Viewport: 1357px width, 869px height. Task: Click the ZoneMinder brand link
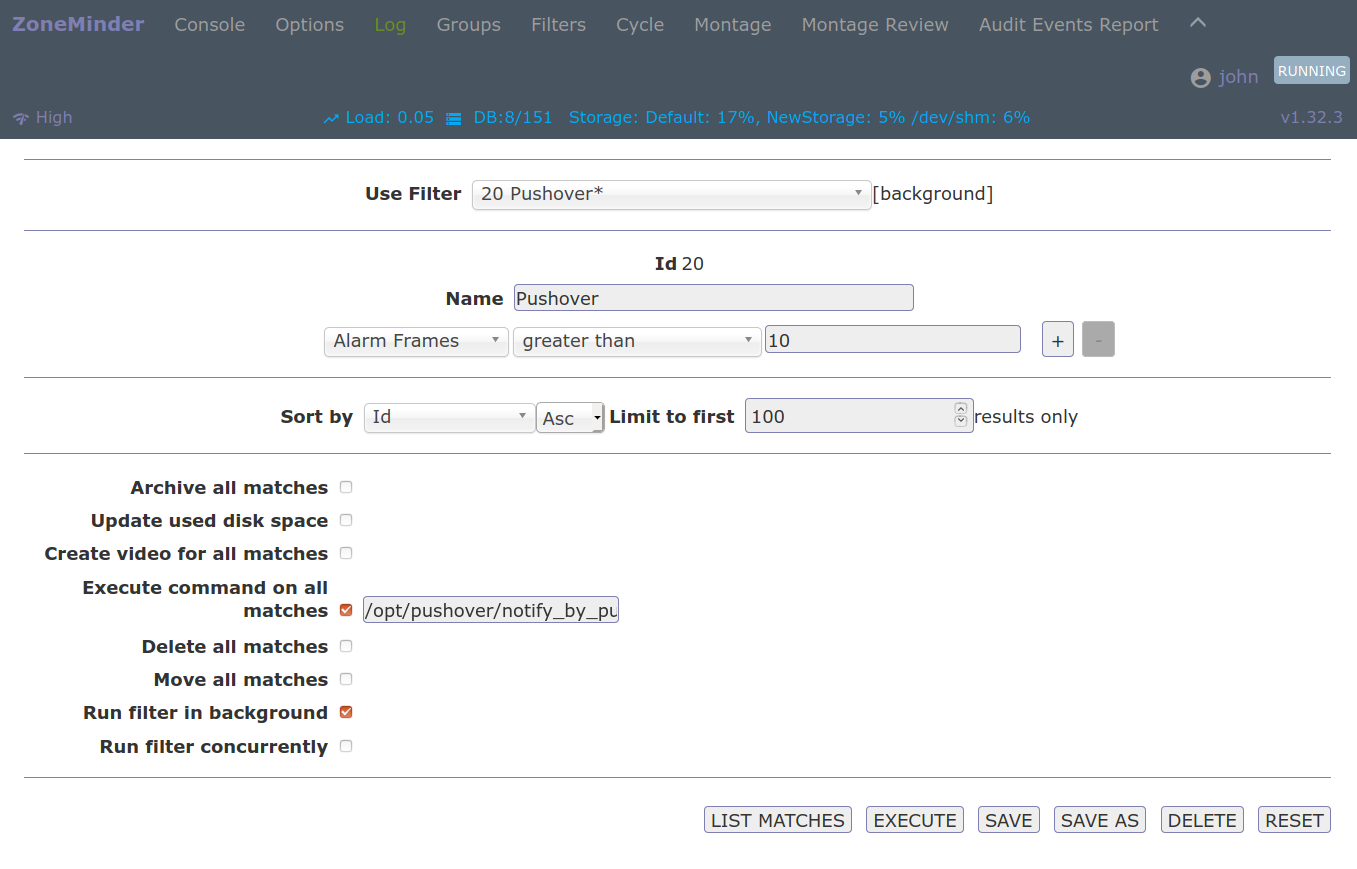point(78,24)
